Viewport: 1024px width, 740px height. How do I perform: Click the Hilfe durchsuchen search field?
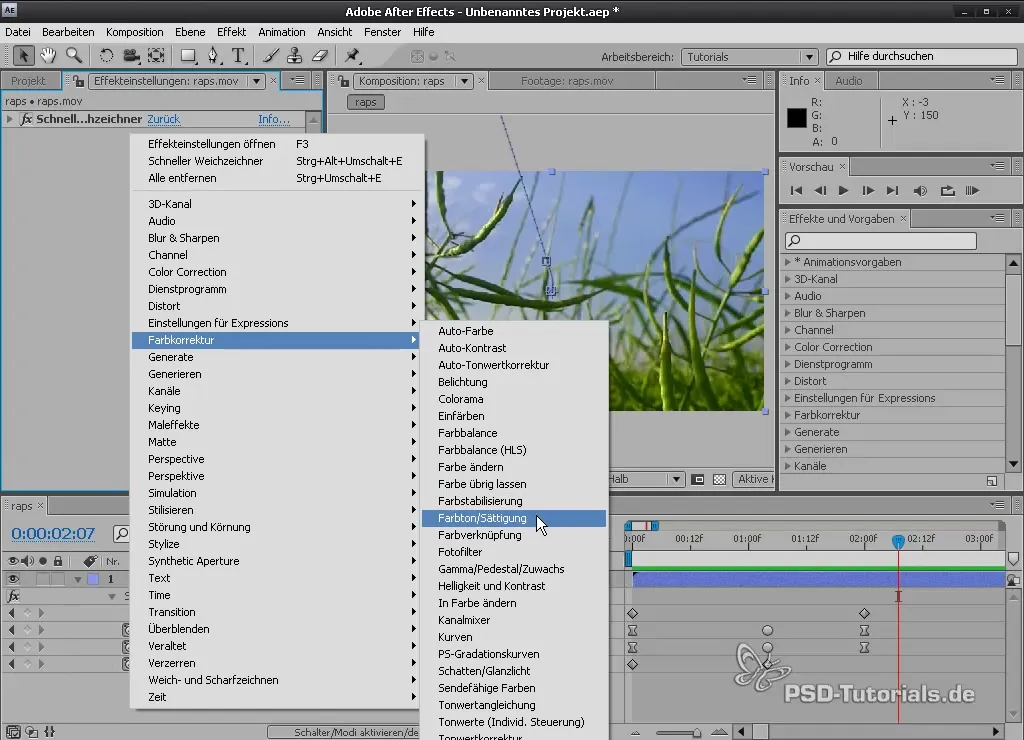click(x=921, y=57)
